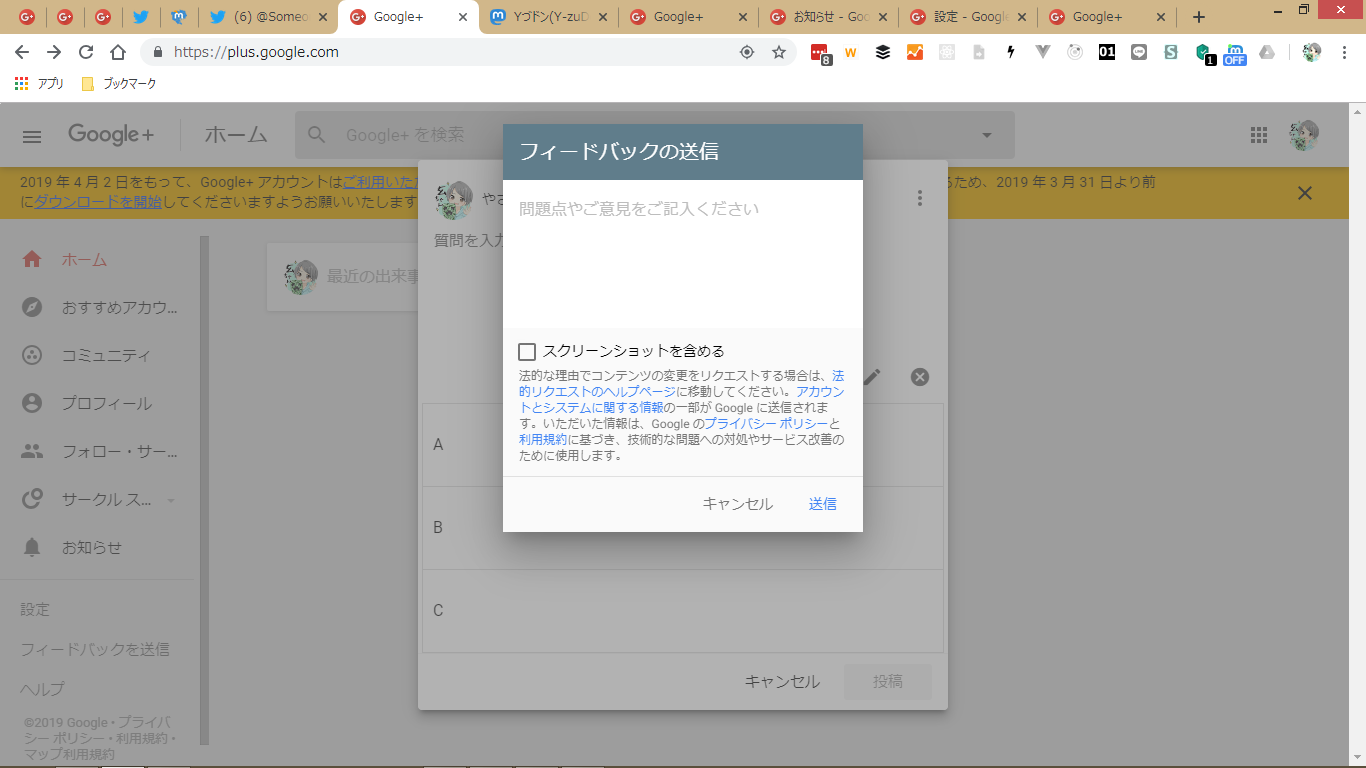Click the Google+ hamburger main menu icon
Image resolution: width=1366 pixels, height=768 pixels.
coord(32,136)
